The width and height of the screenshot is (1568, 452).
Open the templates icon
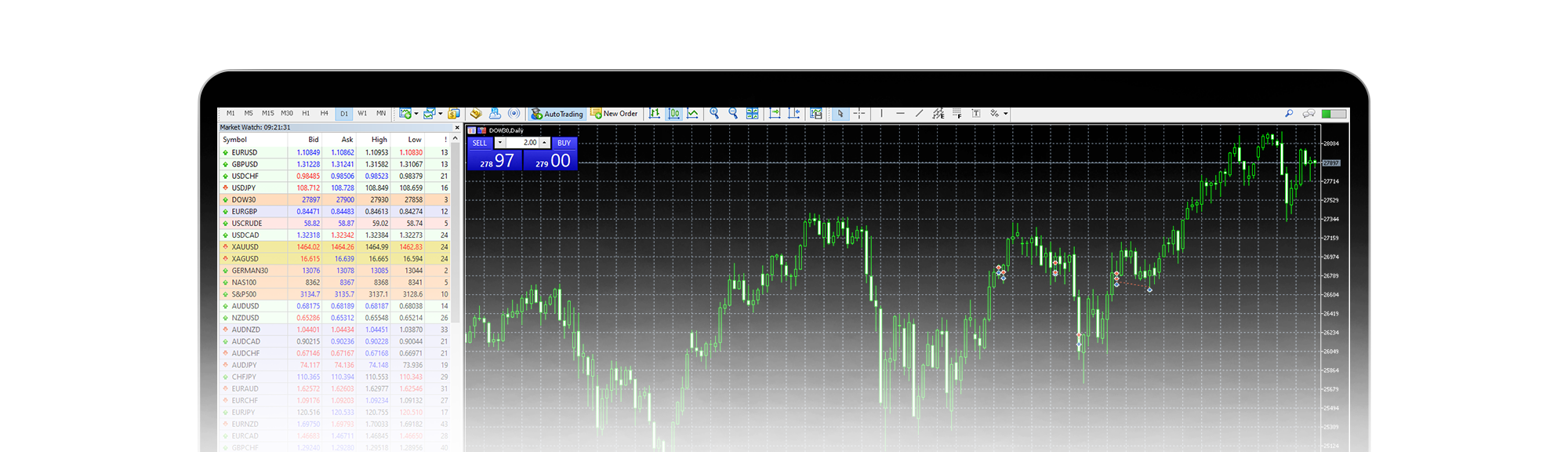tap(816, 114)
